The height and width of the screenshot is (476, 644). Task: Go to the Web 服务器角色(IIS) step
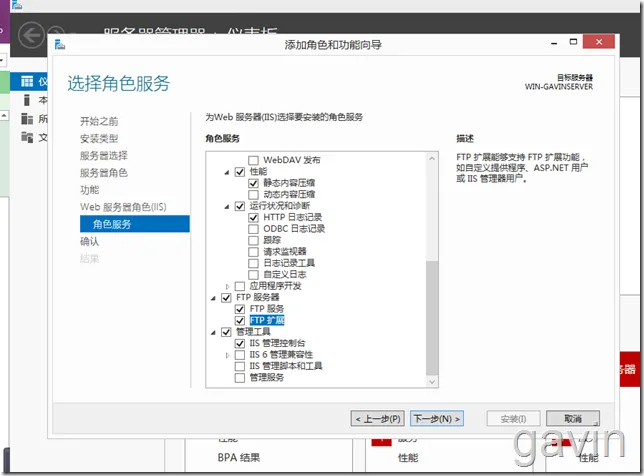pos(123,207)
